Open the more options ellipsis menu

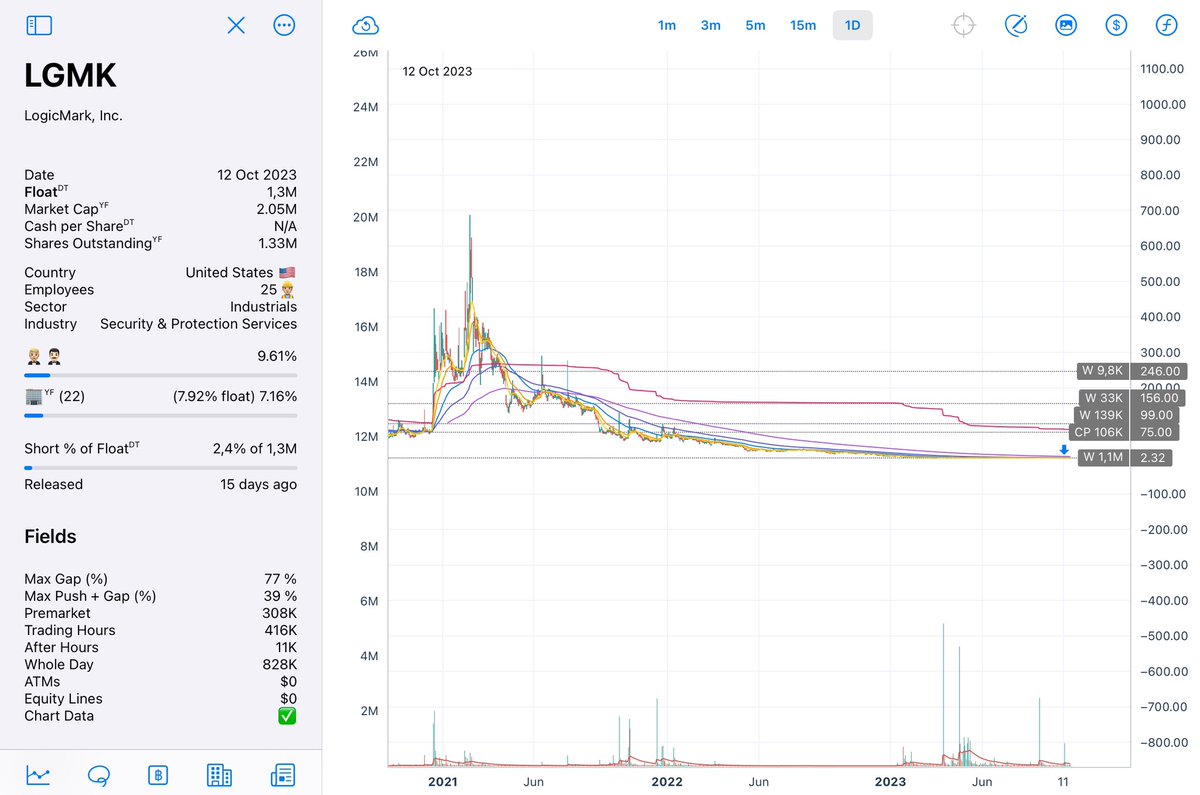[285, 26]
